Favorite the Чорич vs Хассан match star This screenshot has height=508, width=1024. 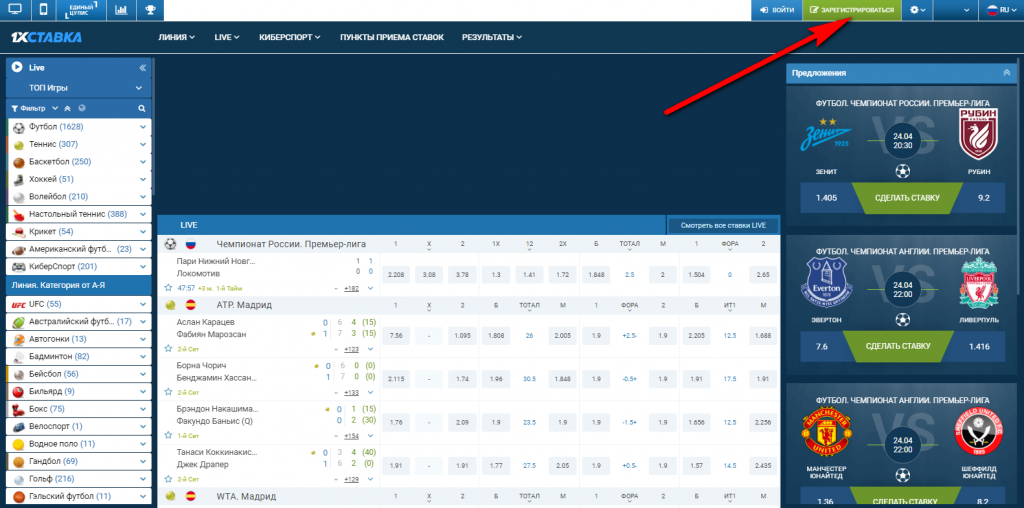pyautogui.click(x=168, y=392)
